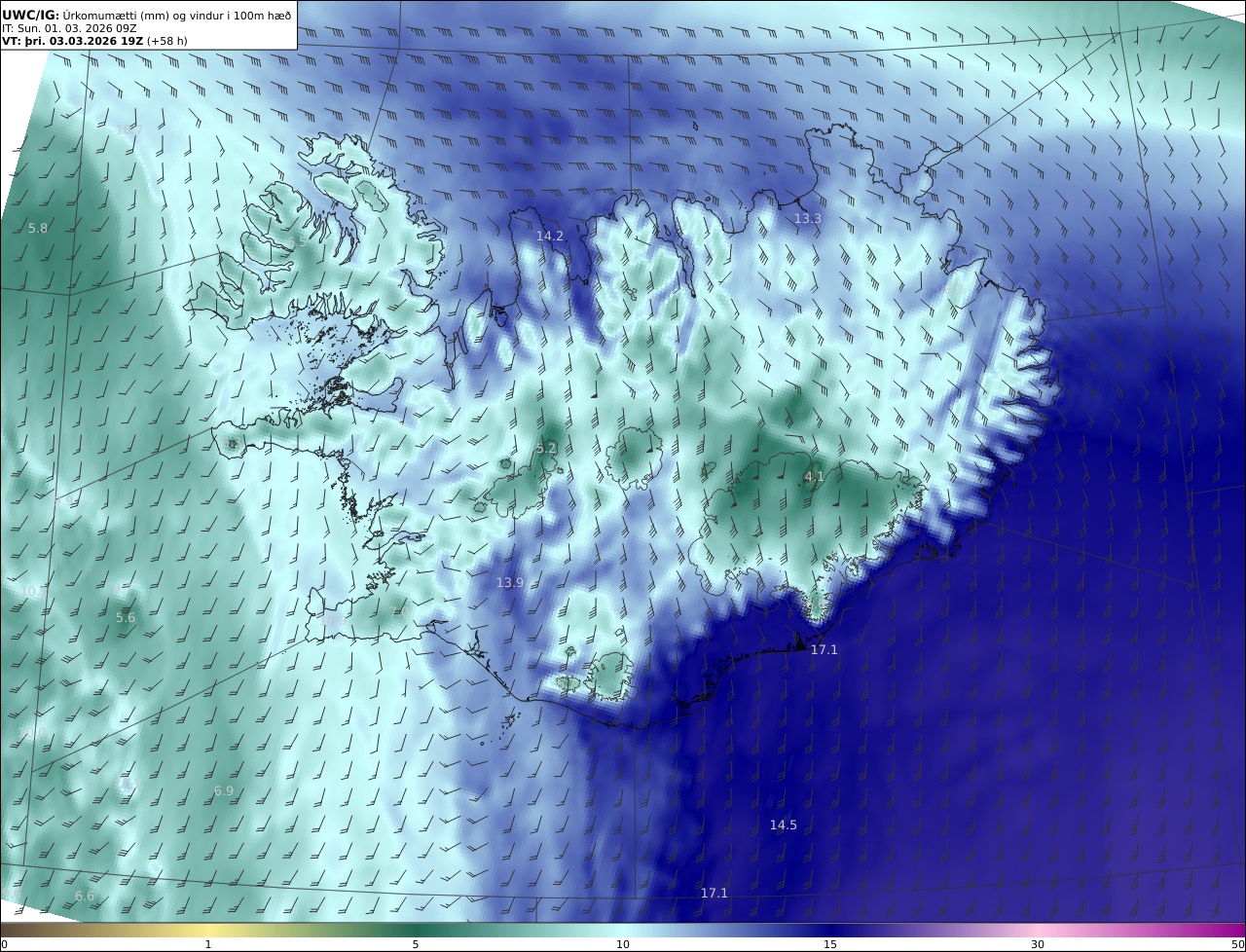Click the colorbar tick label 50

click(x=1238, y=944)
